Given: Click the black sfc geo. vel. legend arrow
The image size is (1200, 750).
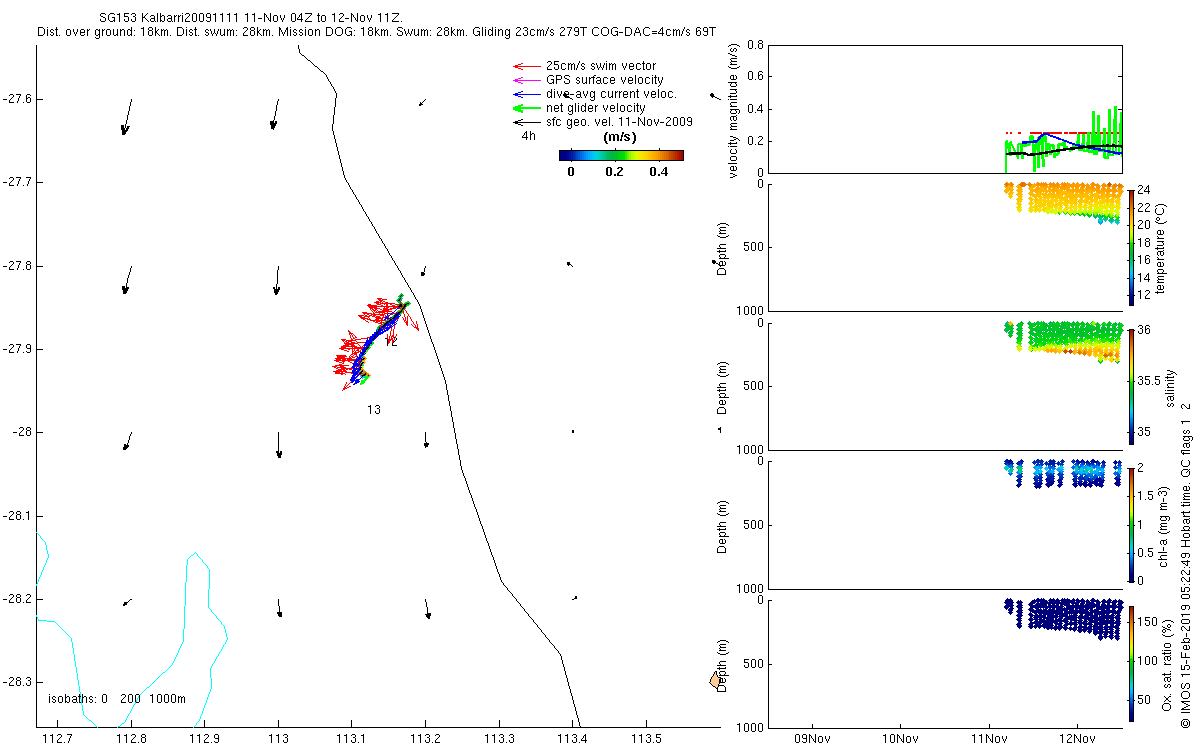Looking at the screenshot, I should [525, 122].
